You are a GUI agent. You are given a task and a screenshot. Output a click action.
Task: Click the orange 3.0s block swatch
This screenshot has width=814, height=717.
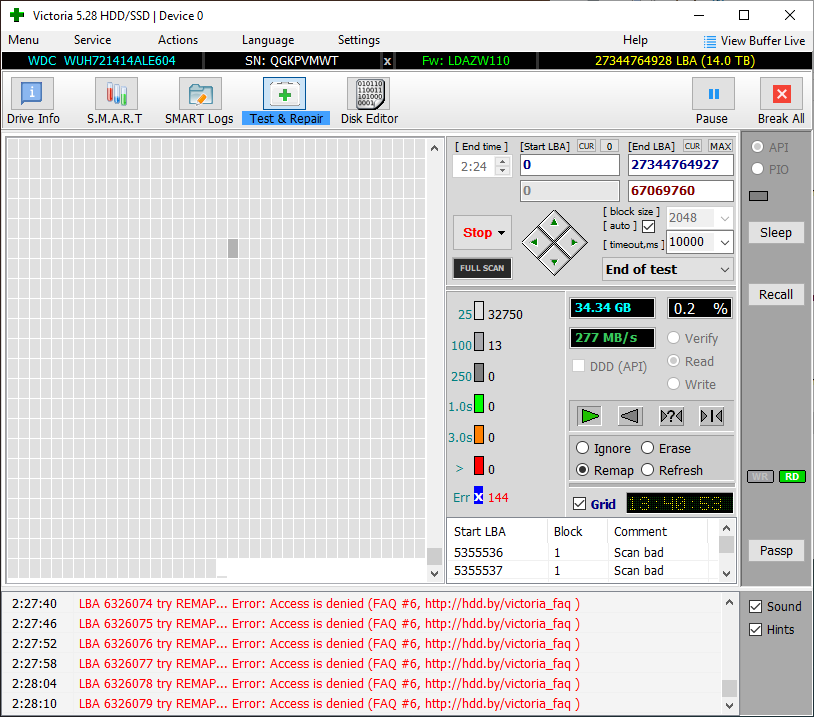[x=479, y=435]
